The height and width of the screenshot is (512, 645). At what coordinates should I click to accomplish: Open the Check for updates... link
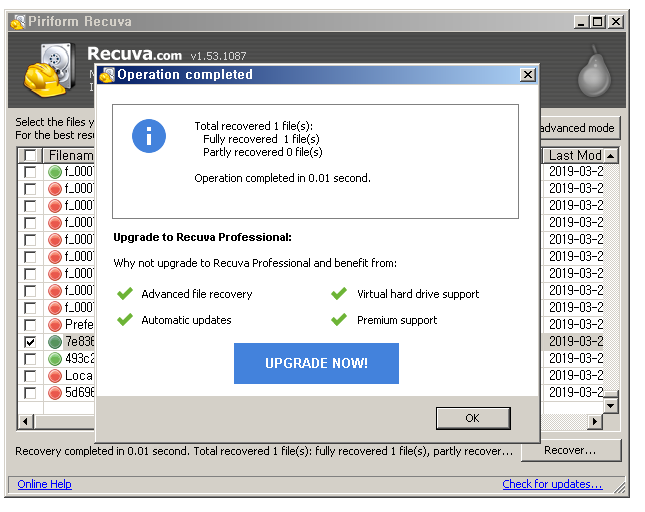pos(552,484)
